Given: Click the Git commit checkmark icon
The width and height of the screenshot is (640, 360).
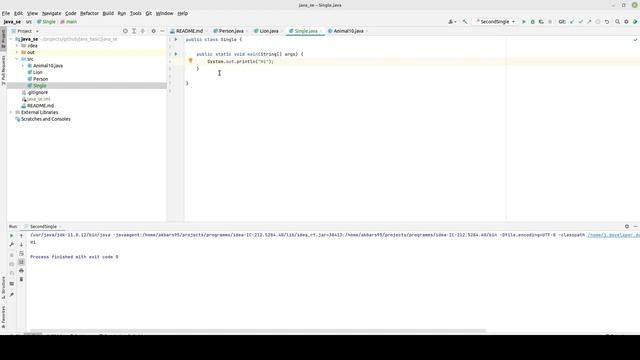Looking at the screenshot, I should point(580,22).
